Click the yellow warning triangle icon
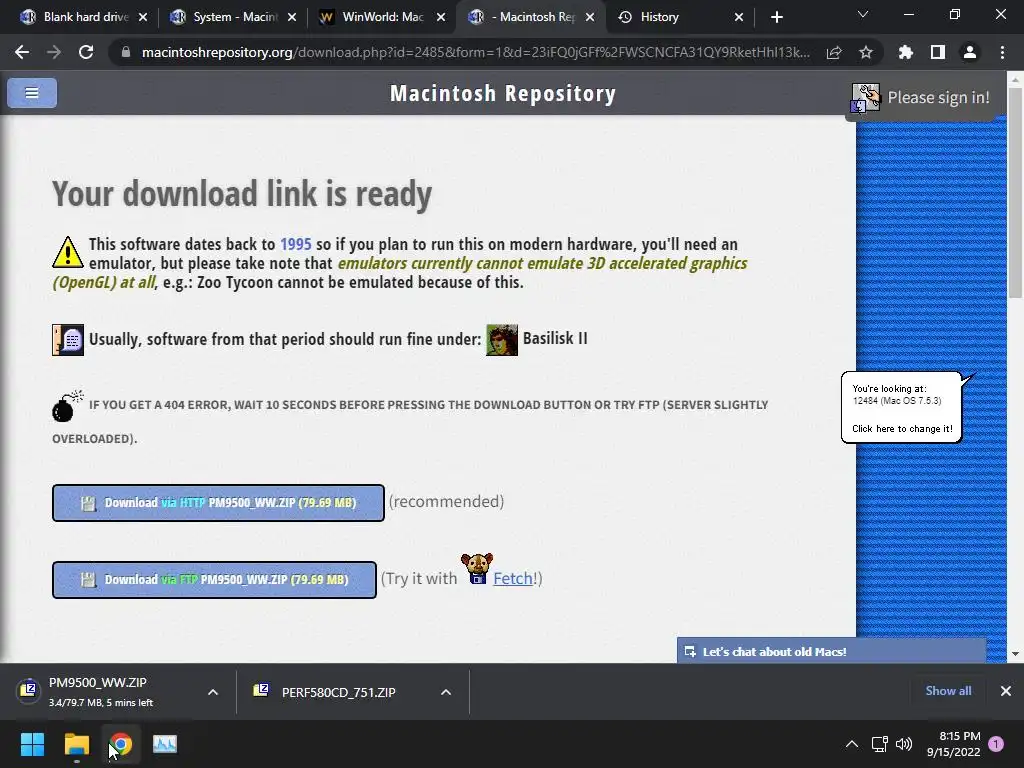This screenshot has width=1024, height=768. point(68,253)
